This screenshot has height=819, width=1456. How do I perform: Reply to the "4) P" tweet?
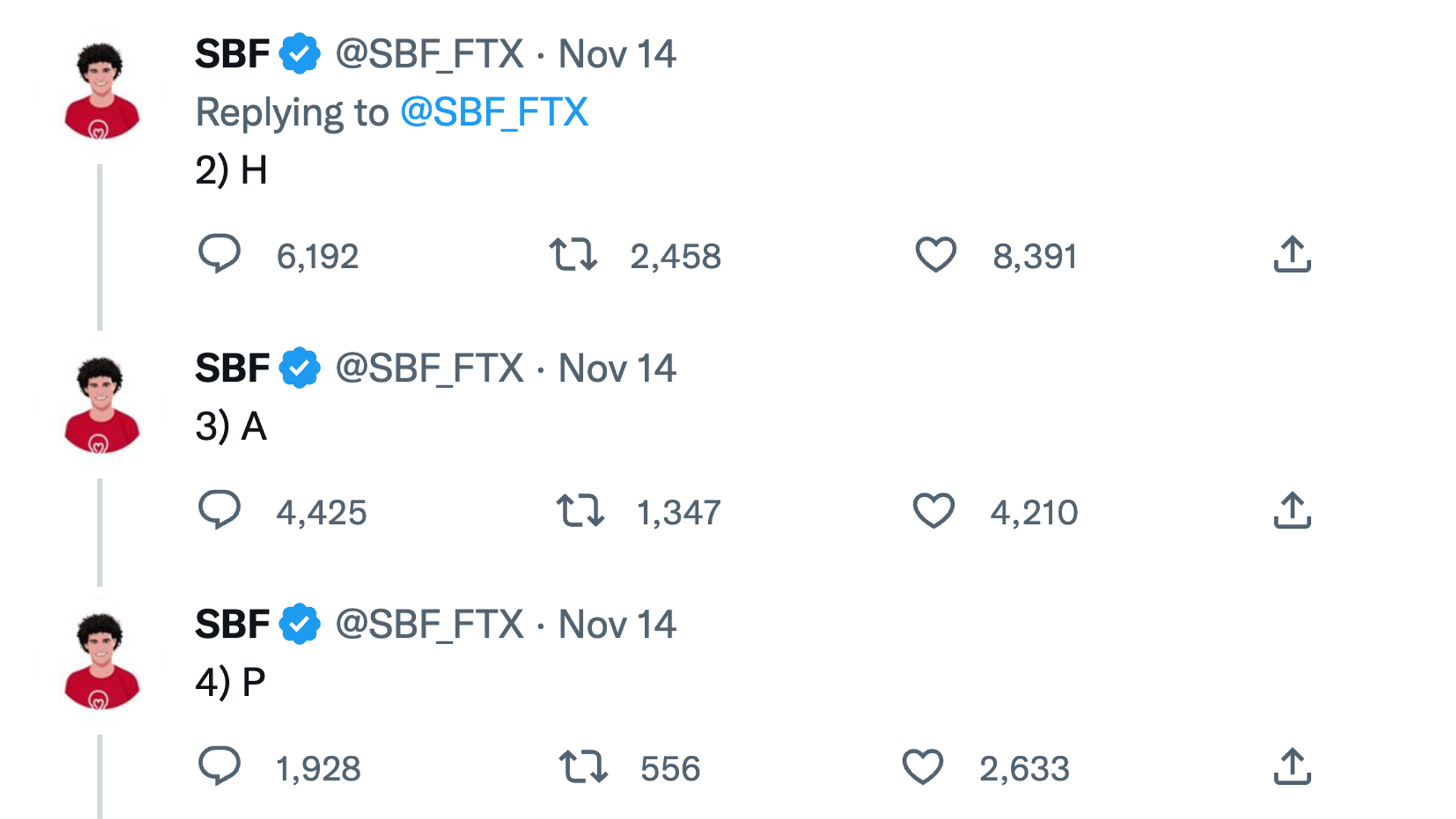[219, 766]
